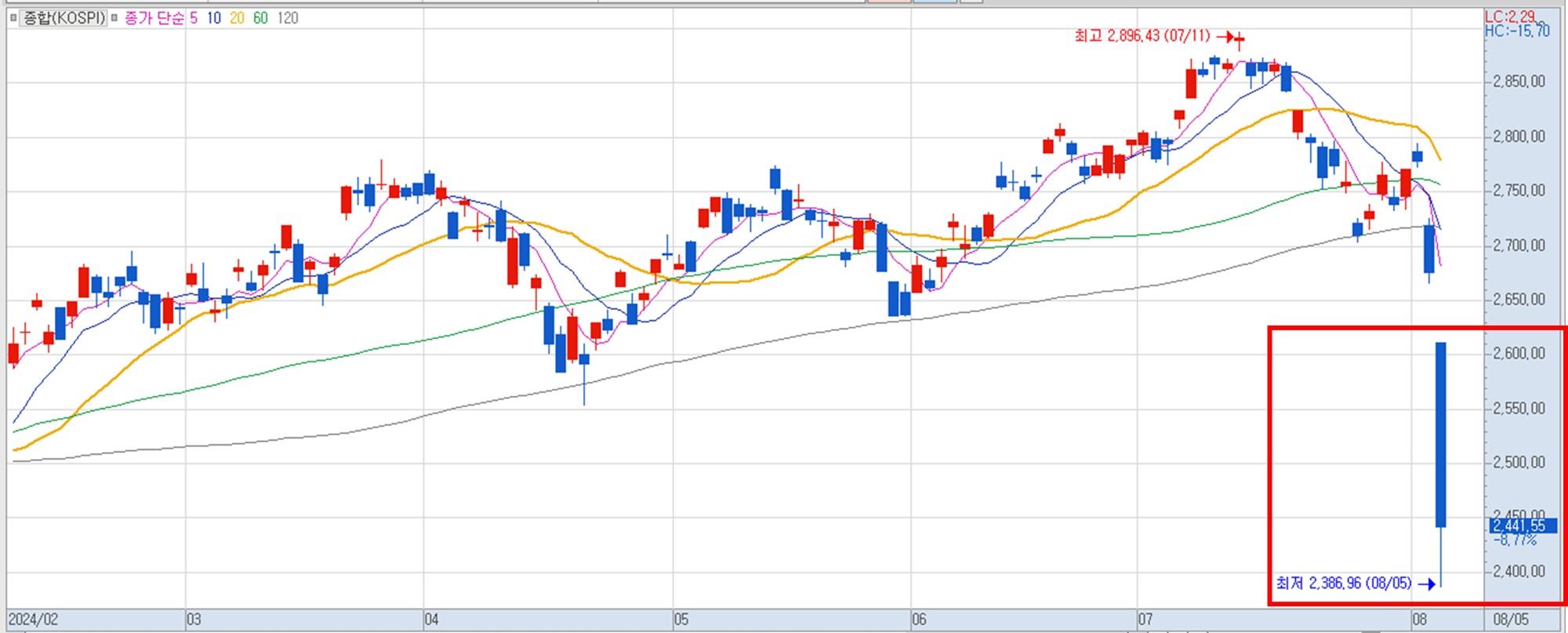
Task: Click the 종합(KOSPI) chart label button
Action: [x=64, y=17]
